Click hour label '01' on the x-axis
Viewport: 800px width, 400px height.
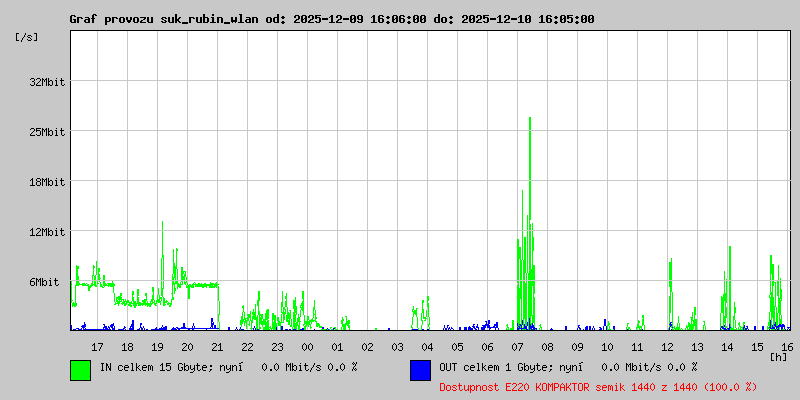coord(337,347)
